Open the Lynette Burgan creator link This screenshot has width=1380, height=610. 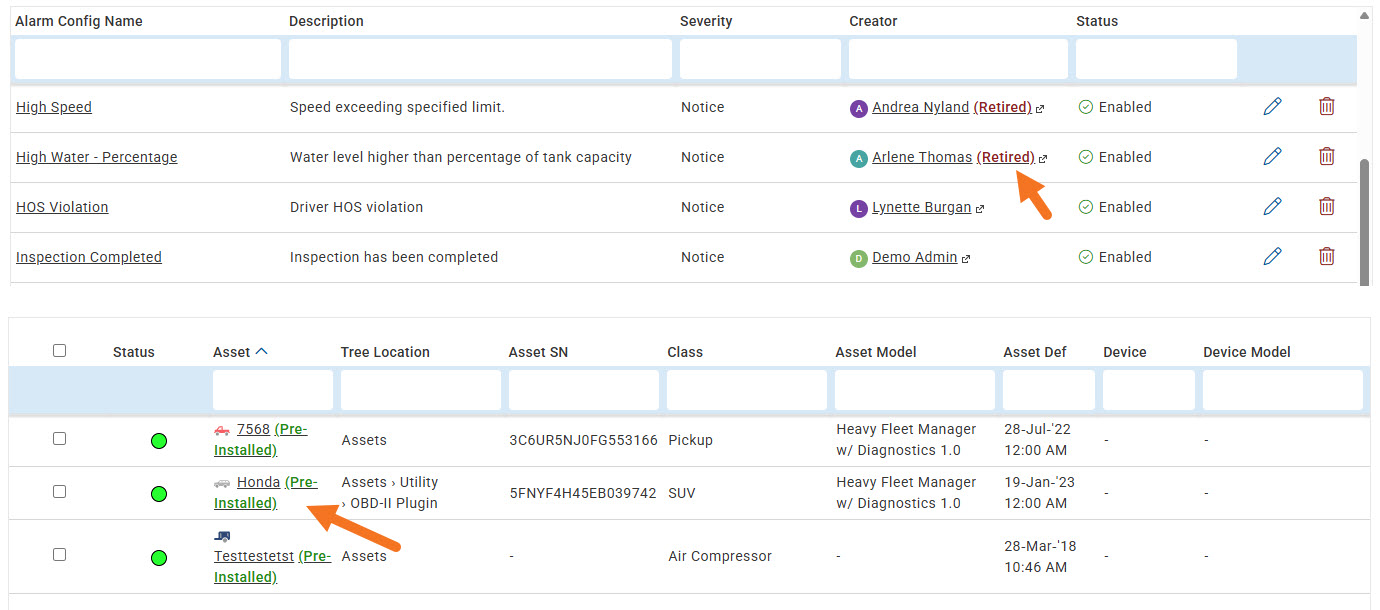[x=922, y=207]
